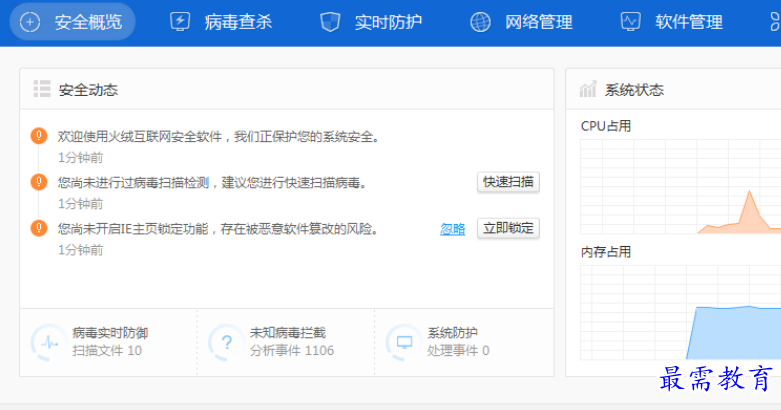The height and width of the screenshot is (410, 781).
Task: Open 病毒实时防御 panel text
Action: 110,332
